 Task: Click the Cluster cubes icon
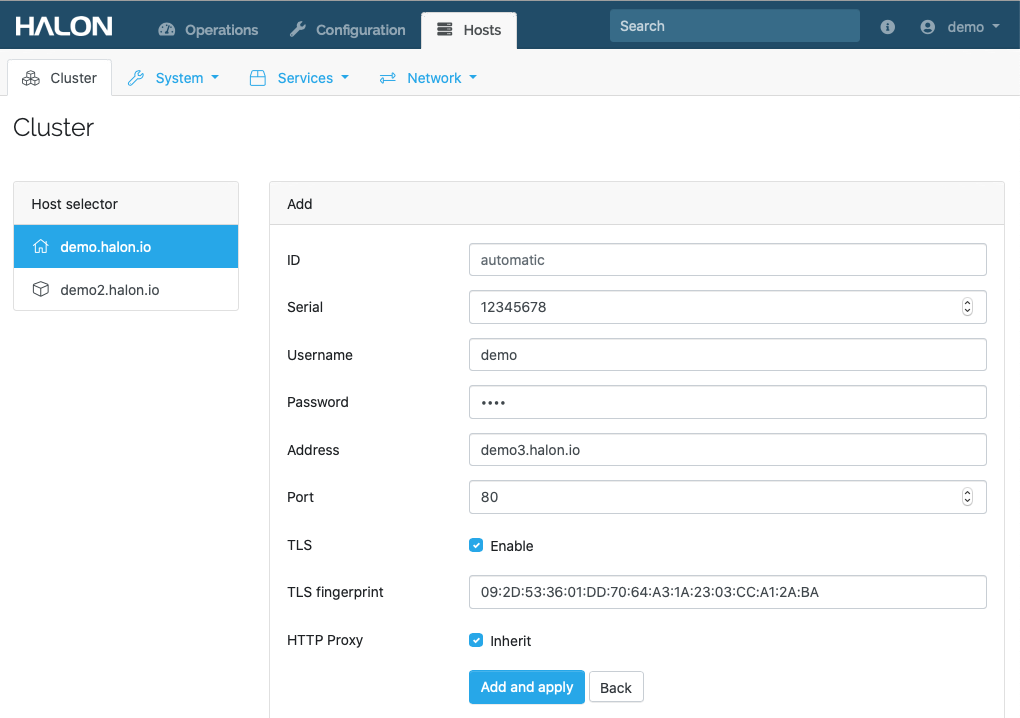(x=31, y=78)
